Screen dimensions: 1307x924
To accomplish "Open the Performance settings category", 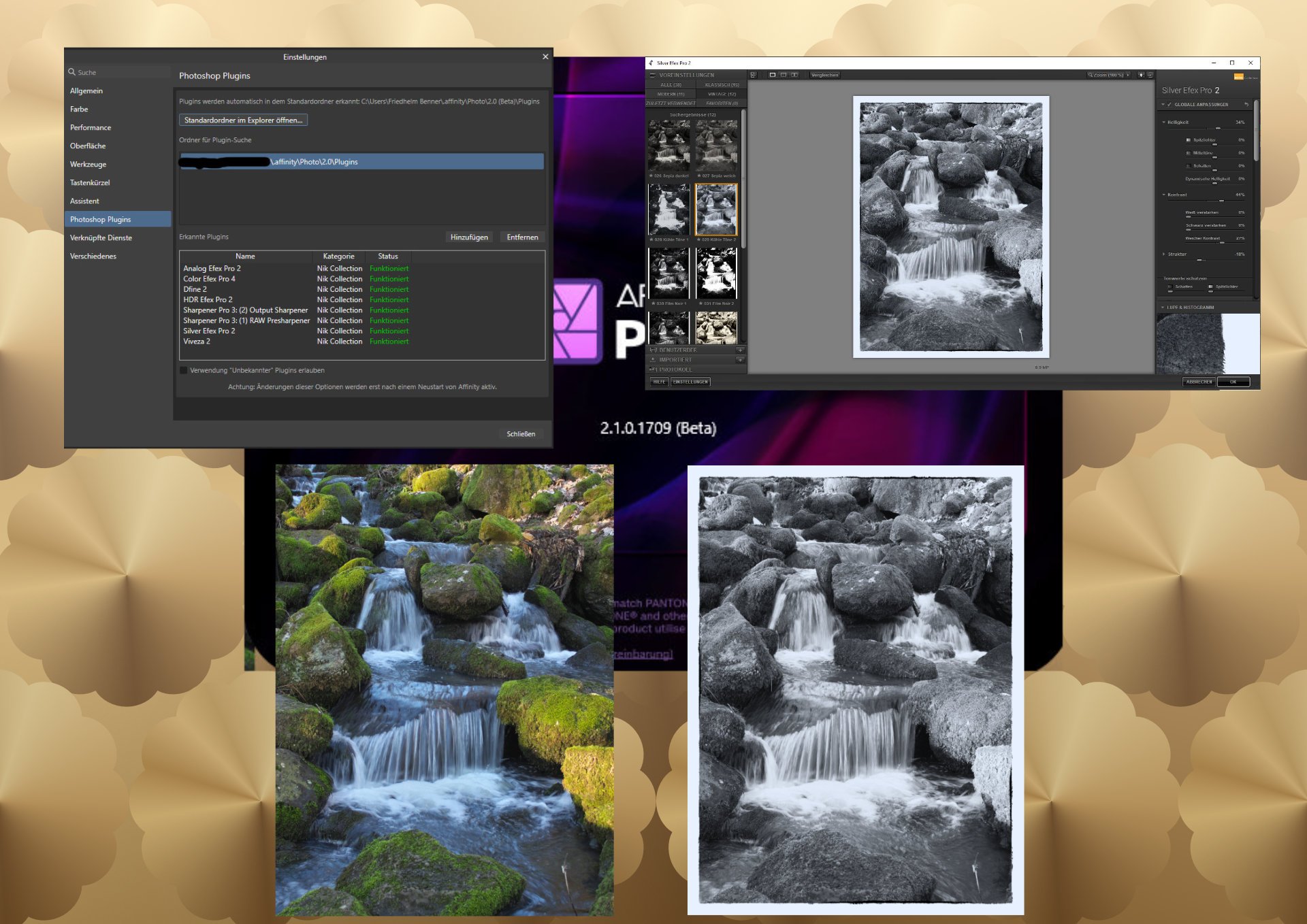I will 118,127.
